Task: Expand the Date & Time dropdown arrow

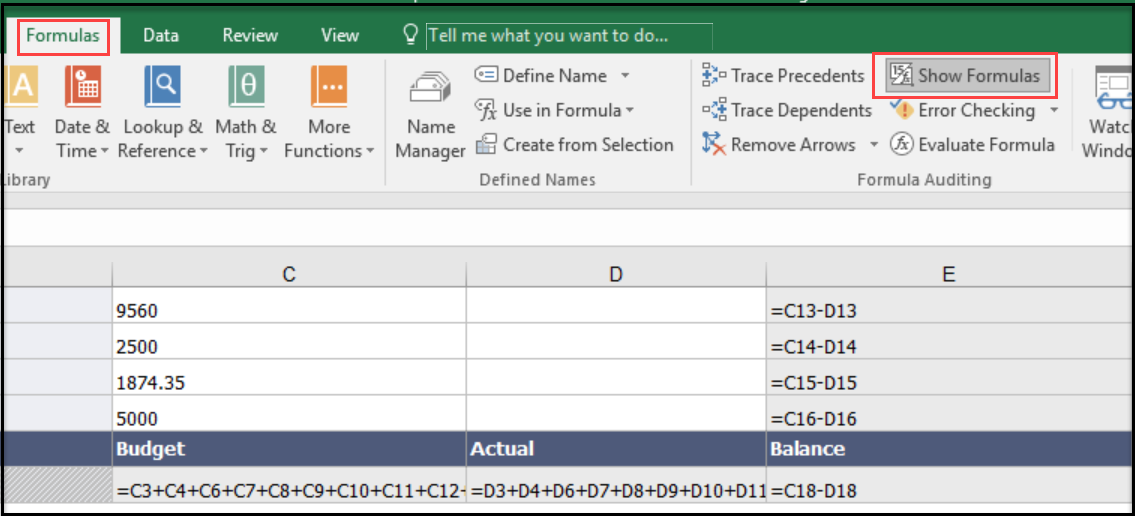Action: (104, 151)
